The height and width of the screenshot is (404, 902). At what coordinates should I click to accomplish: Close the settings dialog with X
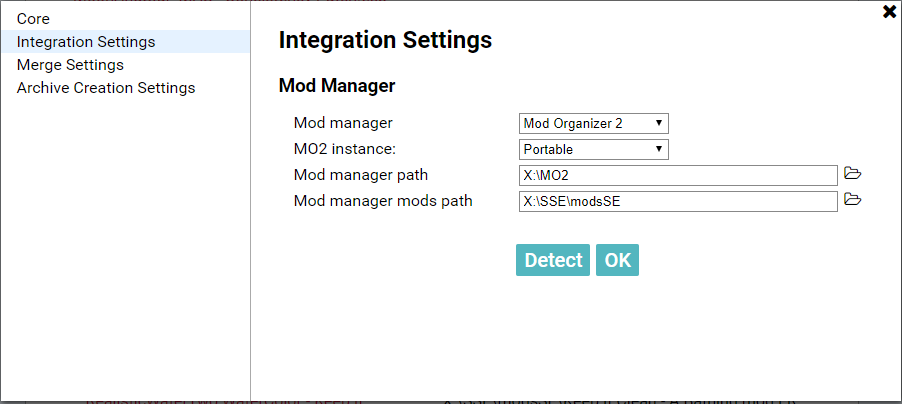[x=889, y=12]
